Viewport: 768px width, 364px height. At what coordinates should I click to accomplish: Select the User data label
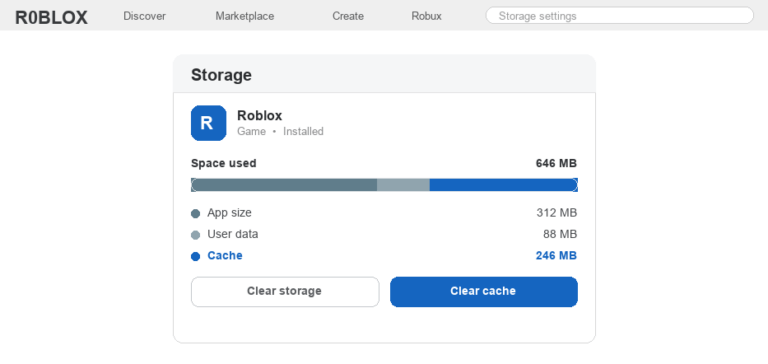[233, 234]
